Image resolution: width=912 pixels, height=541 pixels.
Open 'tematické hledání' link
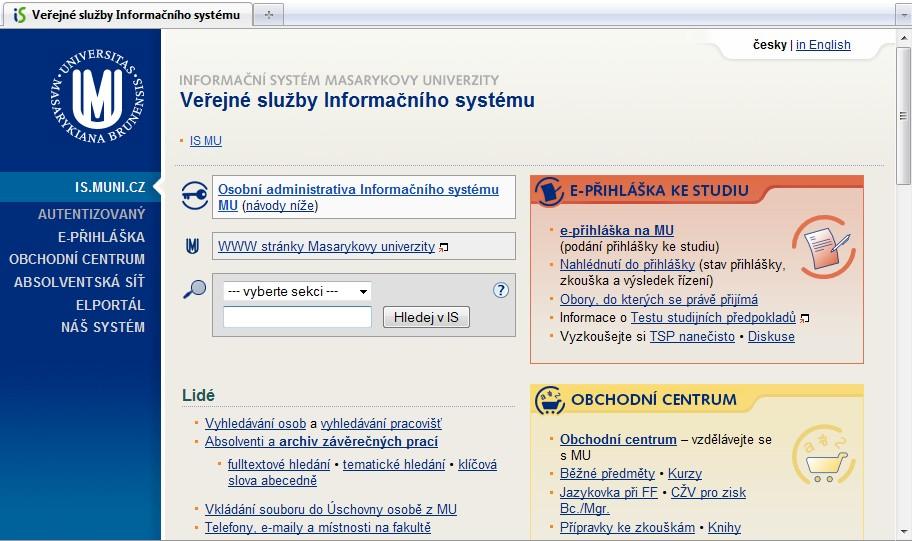tap(394, 464)
